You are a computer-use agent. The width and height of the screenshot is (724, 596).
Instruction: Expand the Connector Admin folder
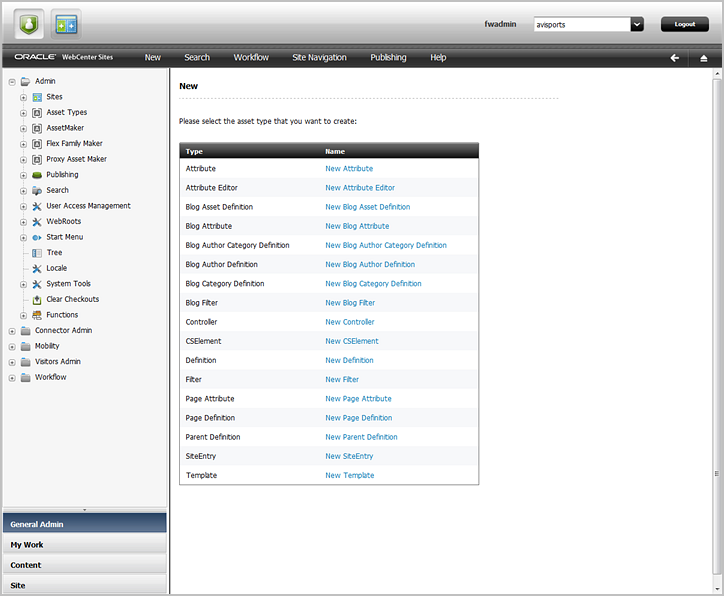(x=12, y=331)
